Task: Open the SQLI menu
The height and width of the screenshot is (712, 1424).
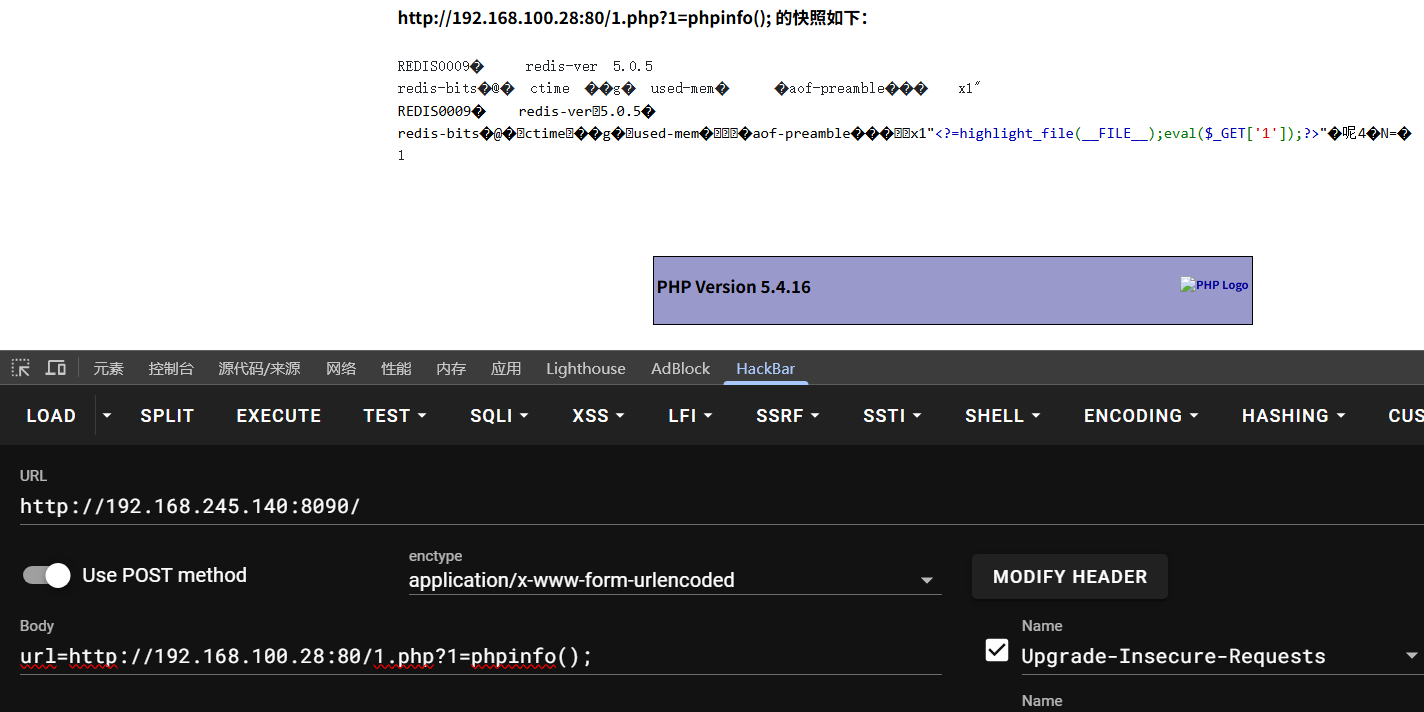Action: [499, 416]
